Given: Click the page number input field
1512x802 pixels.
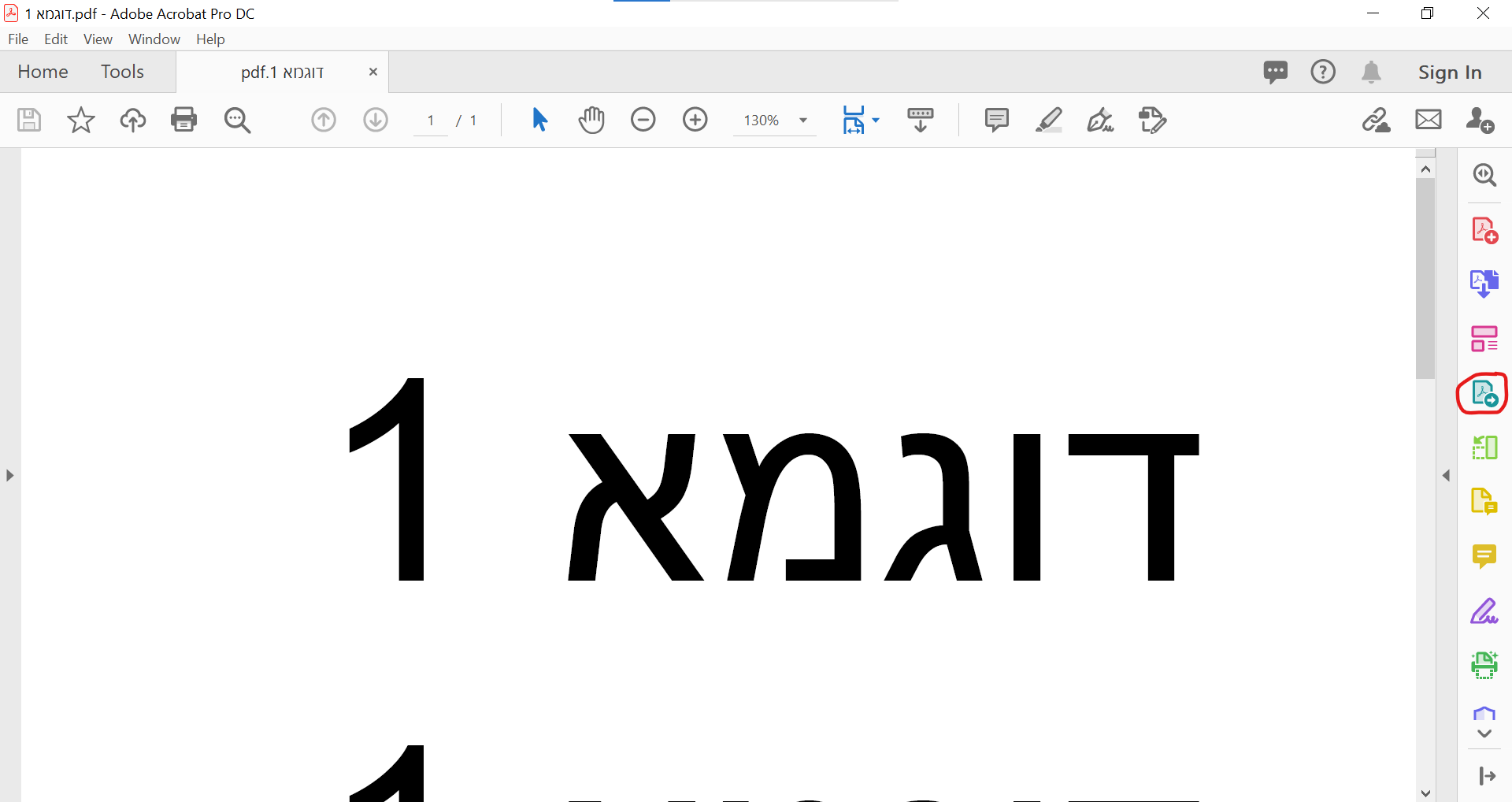Looking at the screenshot, I should (x=430, y=120).
